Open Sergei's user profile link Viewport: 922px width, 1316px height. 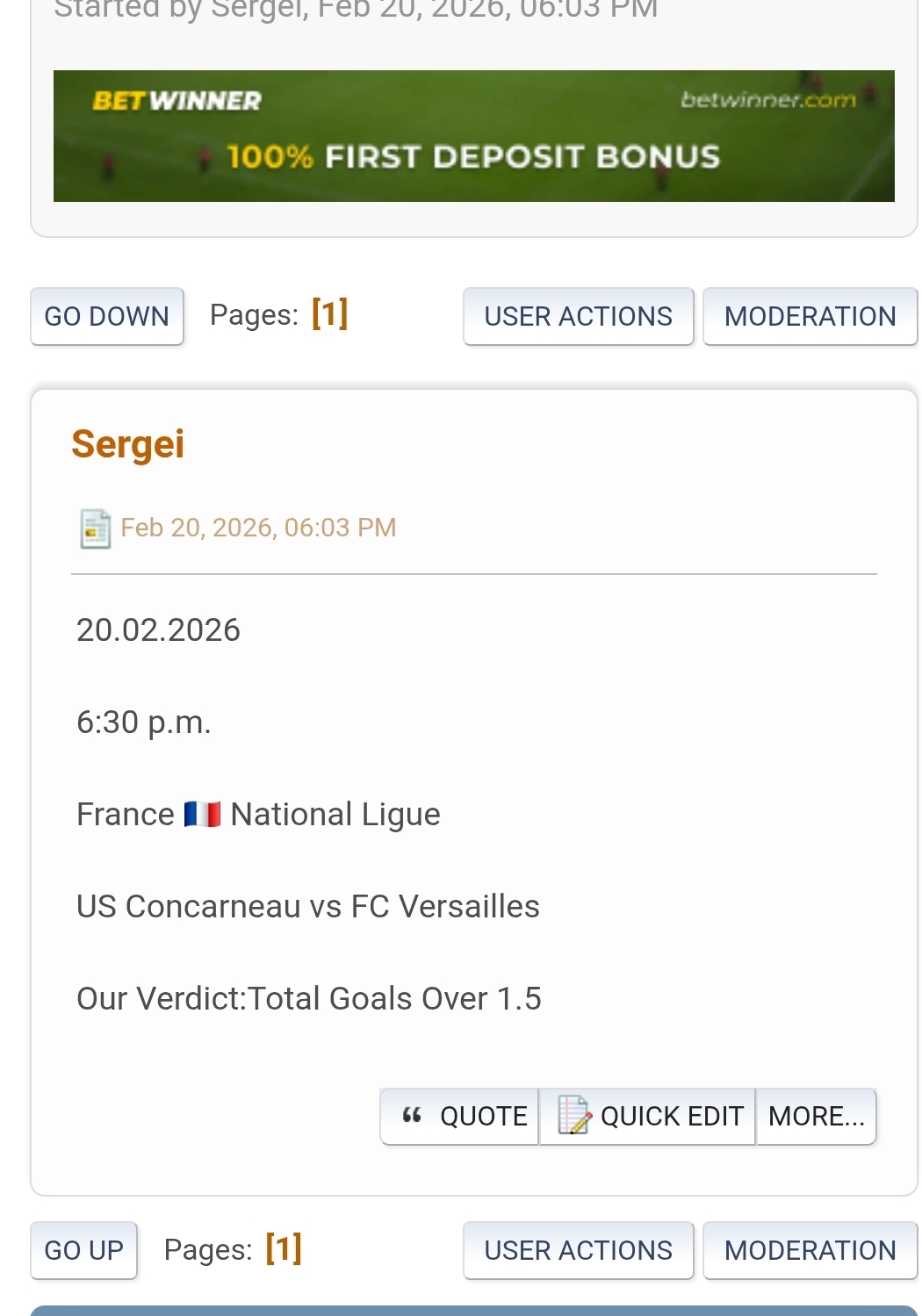coord(127,444)
